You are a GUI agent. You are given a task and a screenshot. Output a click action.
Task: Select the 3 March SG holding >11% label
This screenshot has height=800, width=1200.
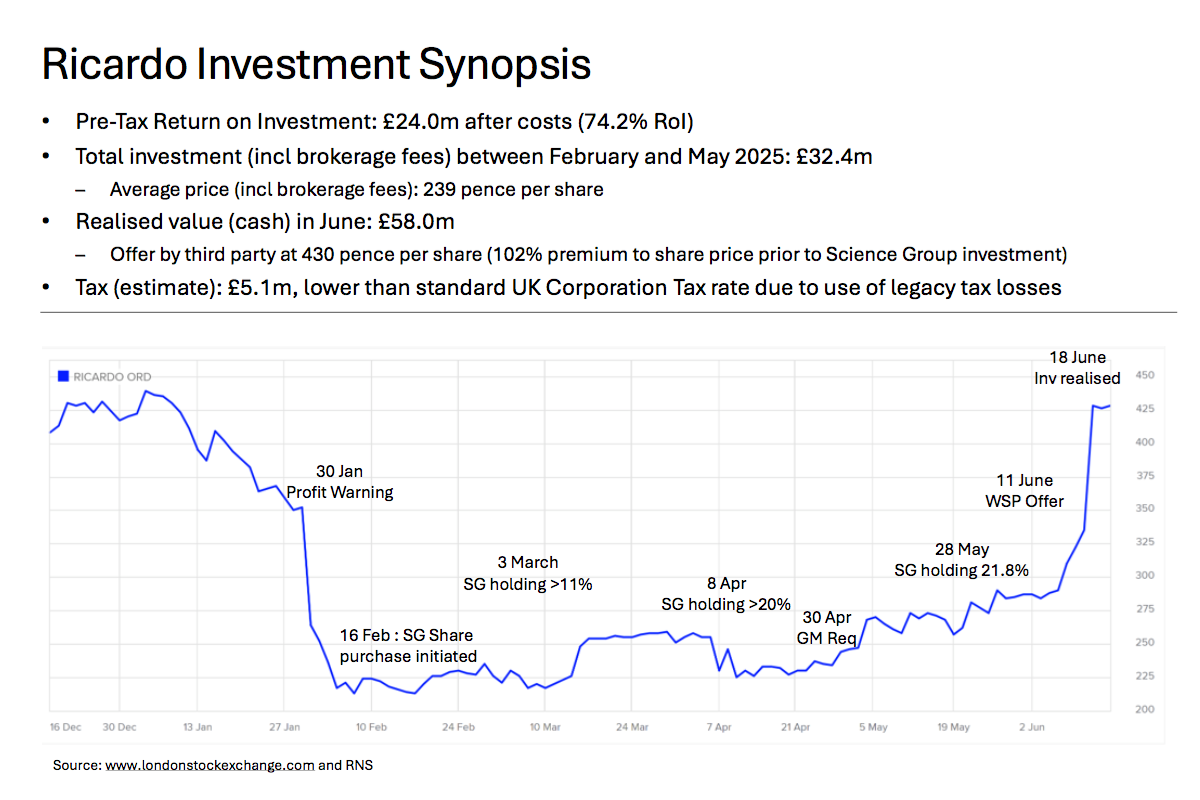(527, 573)
